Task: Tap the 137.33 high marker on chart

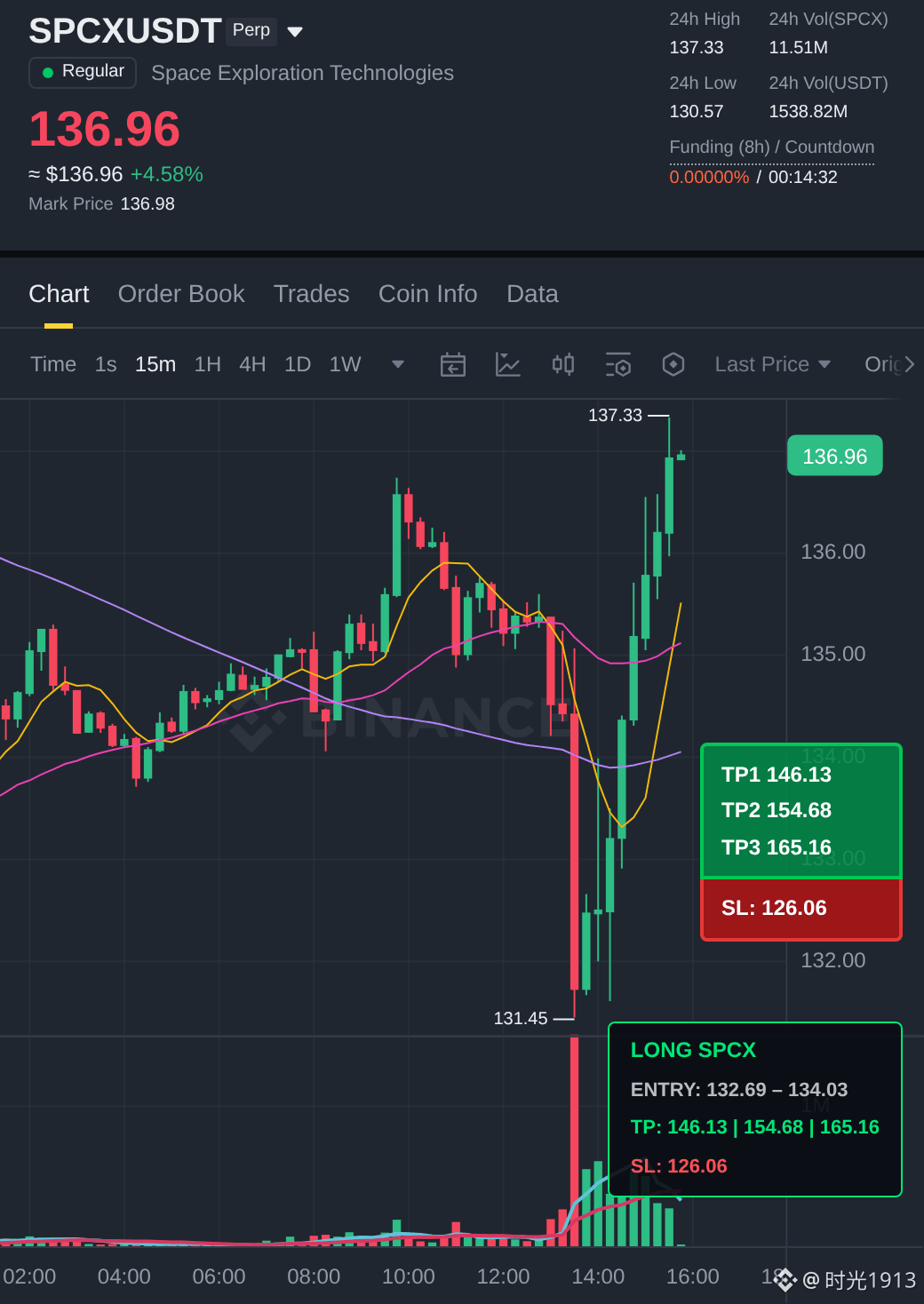Action: click(615, 415)
